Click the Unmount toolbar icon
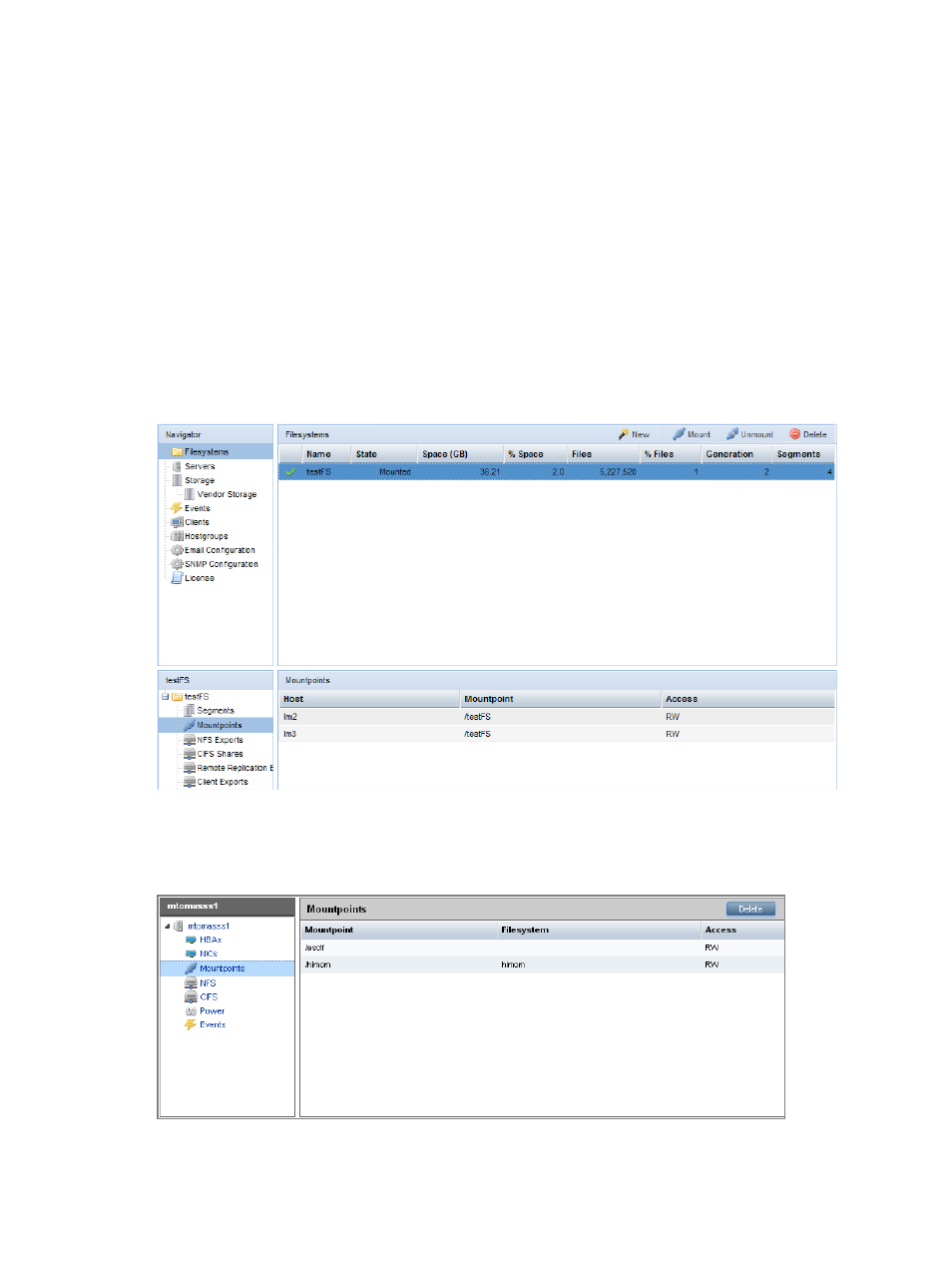 732,434
